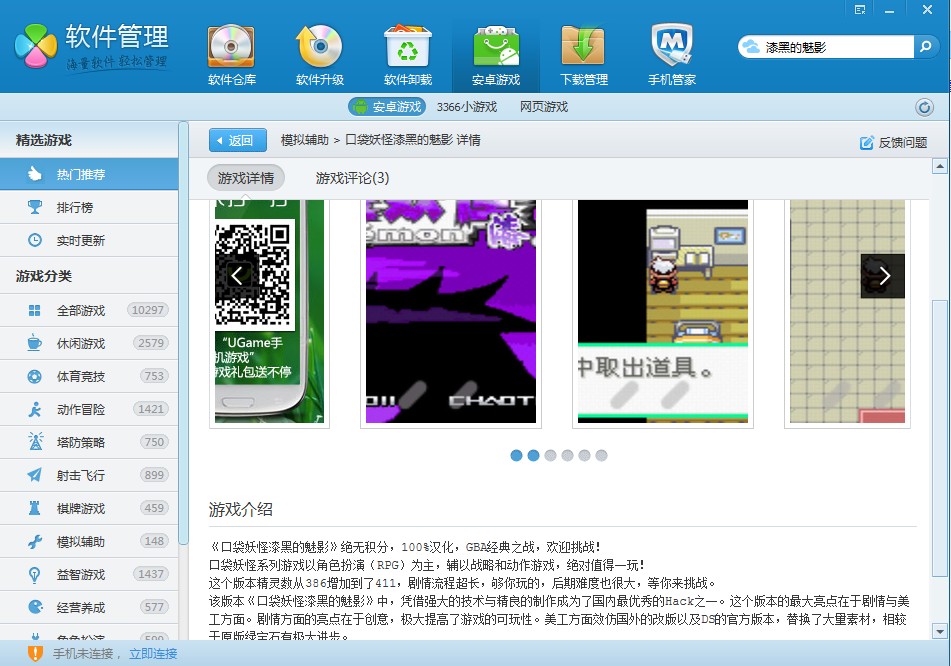
Task: Open the 游戏评论(3) reviews tab
Action: click(352, 178)
